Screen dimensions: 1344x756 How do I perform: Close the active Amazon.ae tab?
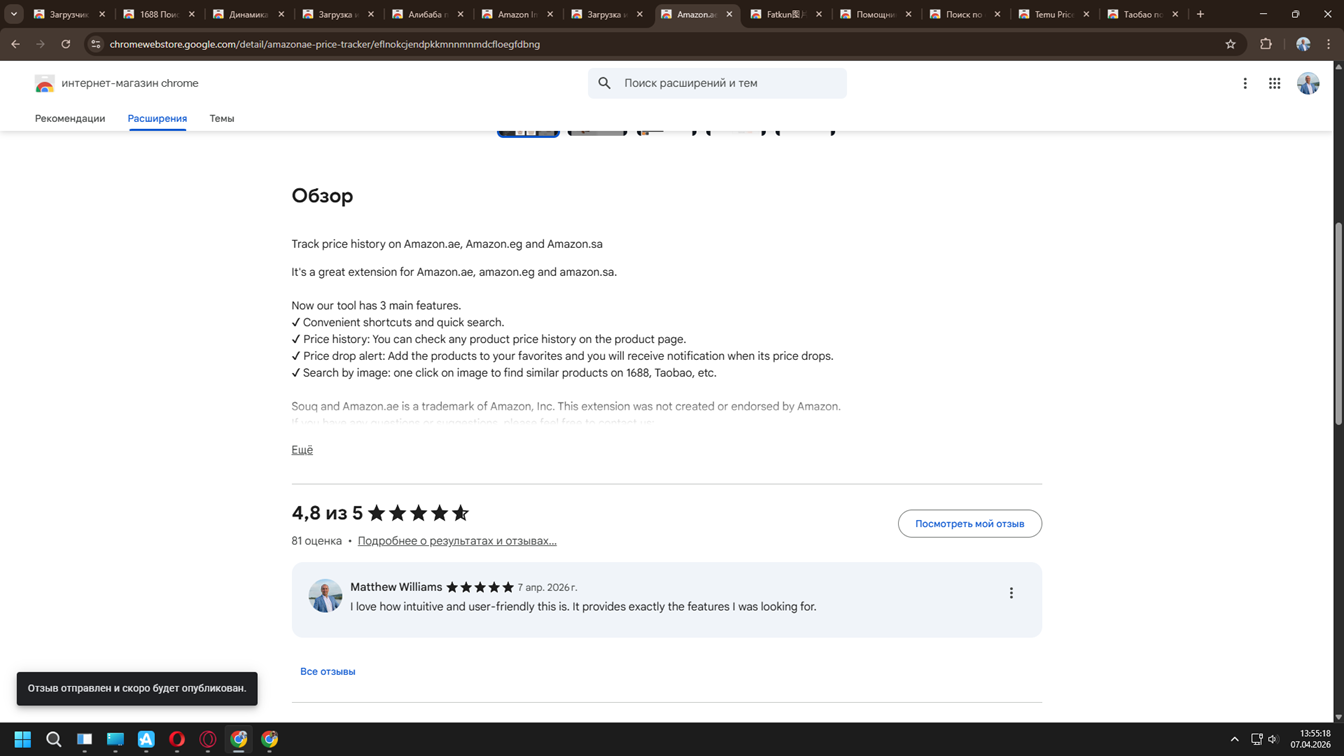coord(729,14)
